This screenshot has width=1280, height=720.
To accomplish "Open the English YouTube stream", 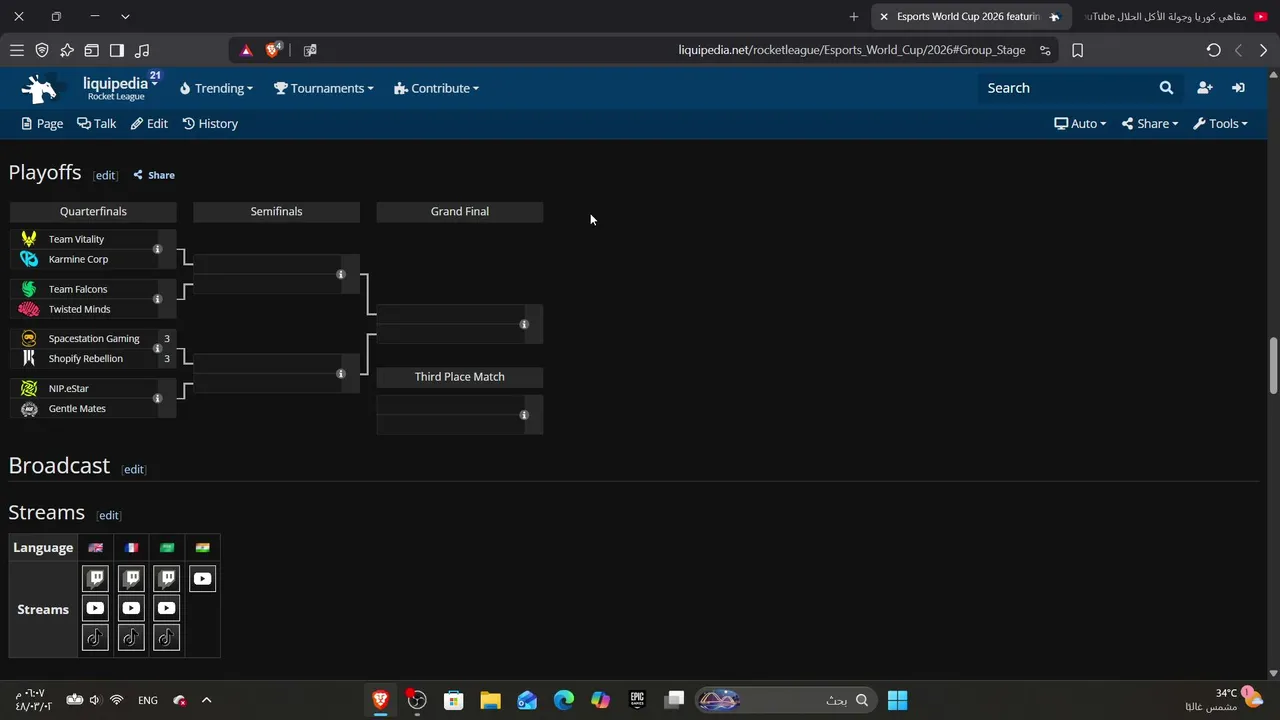I will 95,608.
